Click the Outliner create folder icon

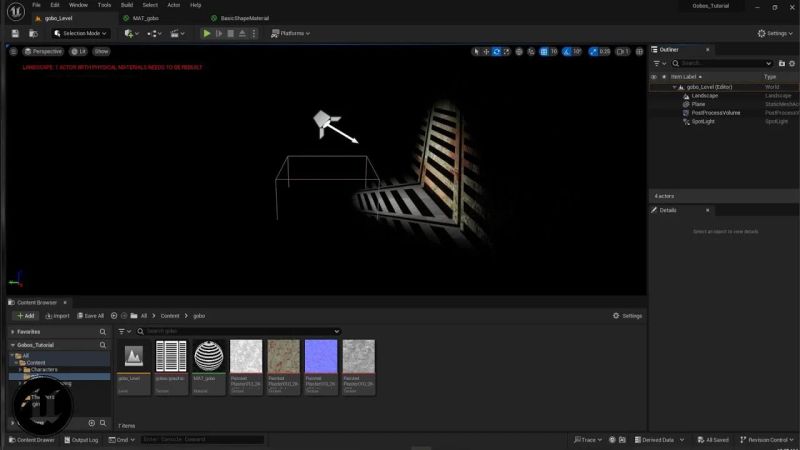tap(782, 63)
